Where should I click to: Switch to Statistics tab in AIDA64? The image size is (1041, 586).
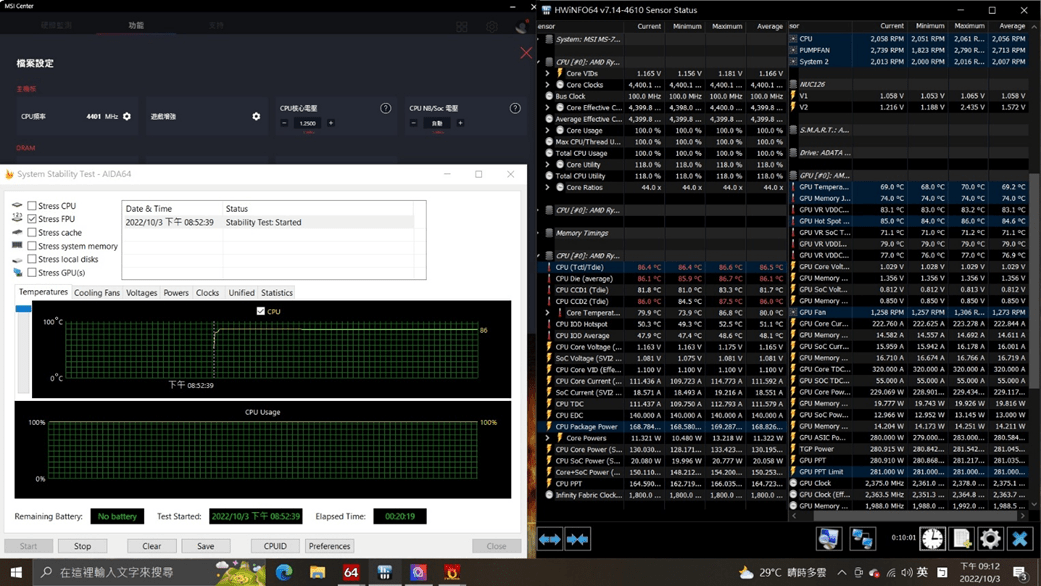coord(277,293)
